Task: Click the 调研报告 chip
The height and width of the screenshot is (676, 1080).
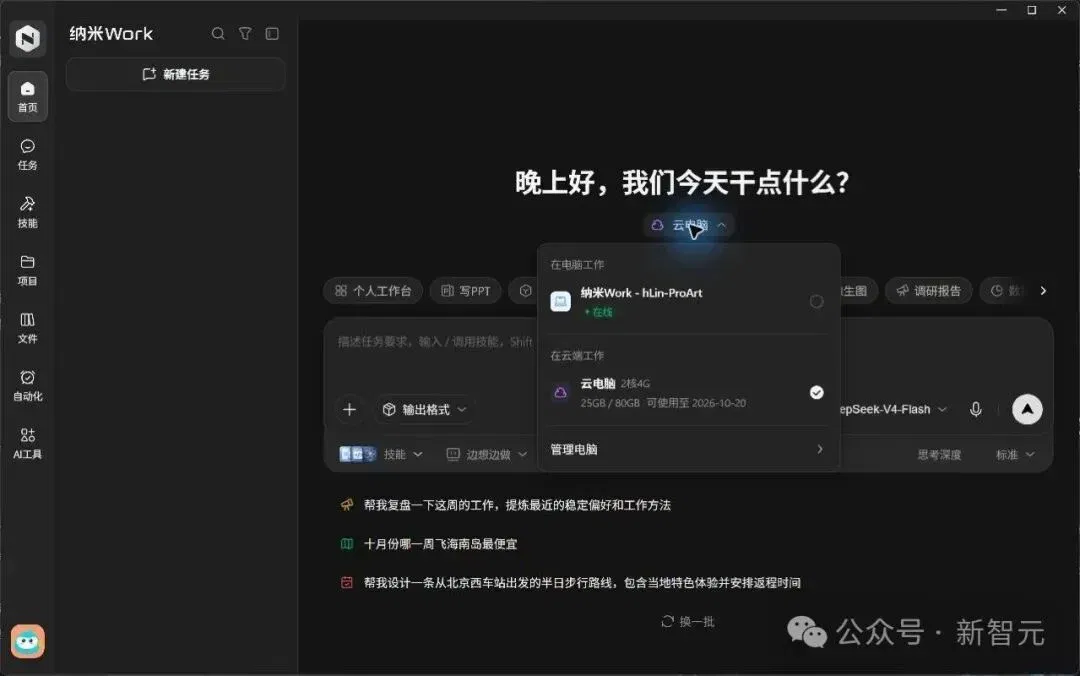Action: 928,291
